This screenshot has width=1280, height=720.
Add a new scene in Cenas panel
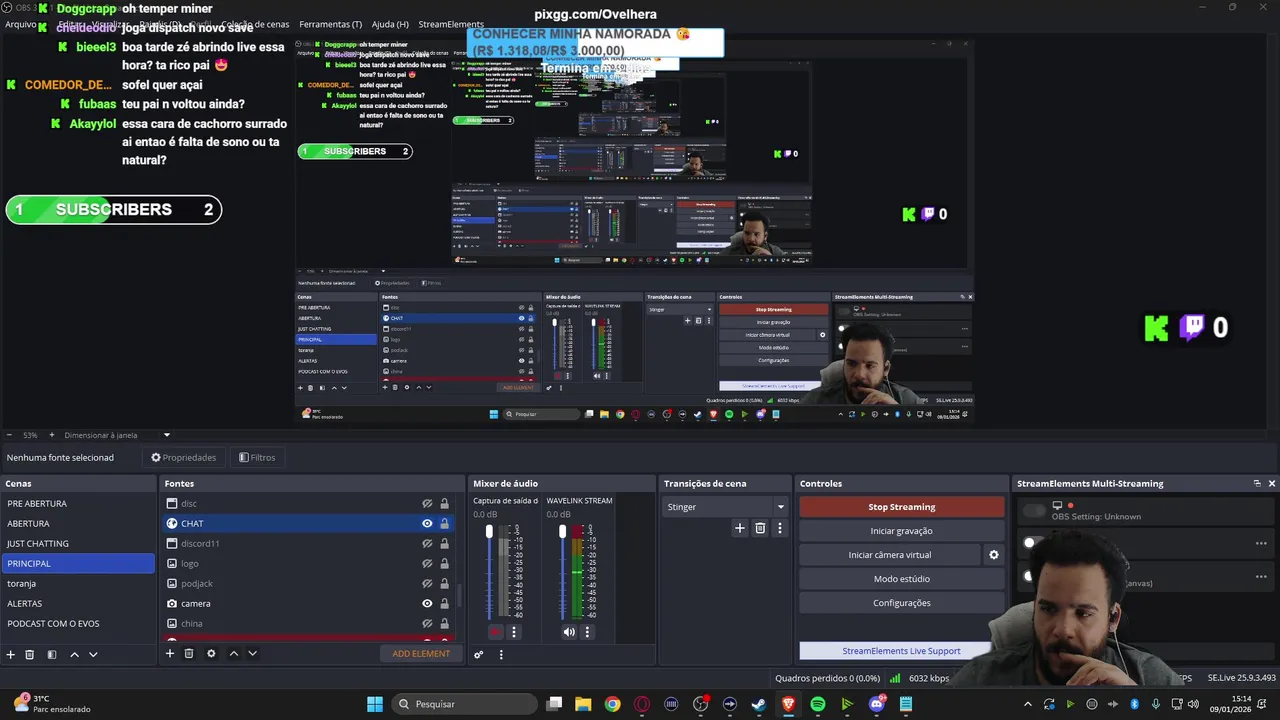pos(11,654)
